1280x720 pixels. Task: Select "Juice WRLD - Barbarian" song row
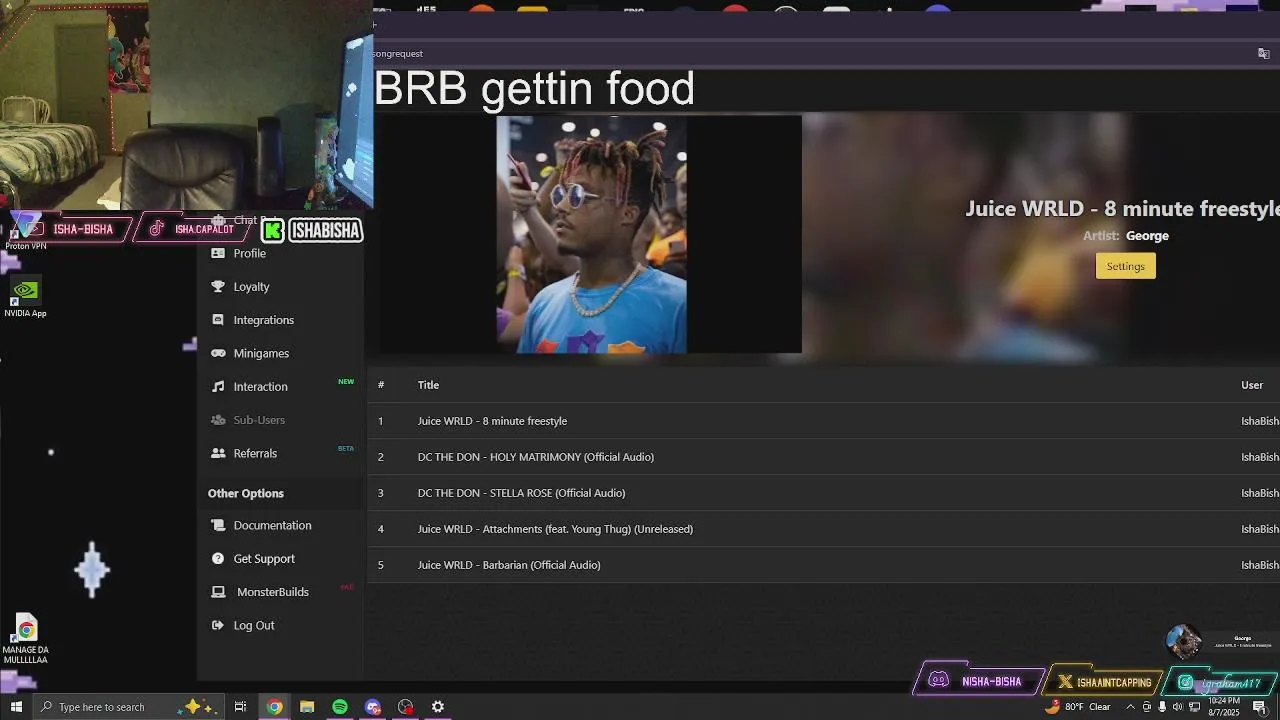point(823,565)
